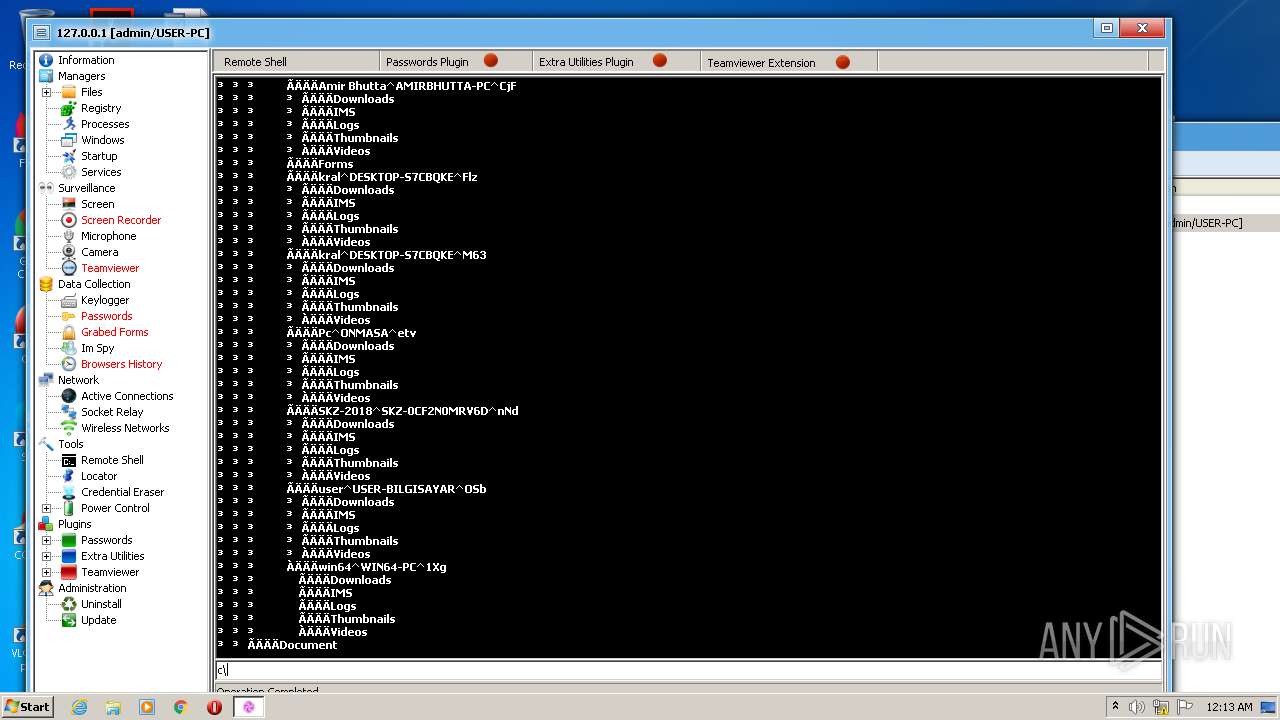The image size is (1280, 720).
Task: Launch Internet Explorer from taskbar
Action: pos(80,707)
